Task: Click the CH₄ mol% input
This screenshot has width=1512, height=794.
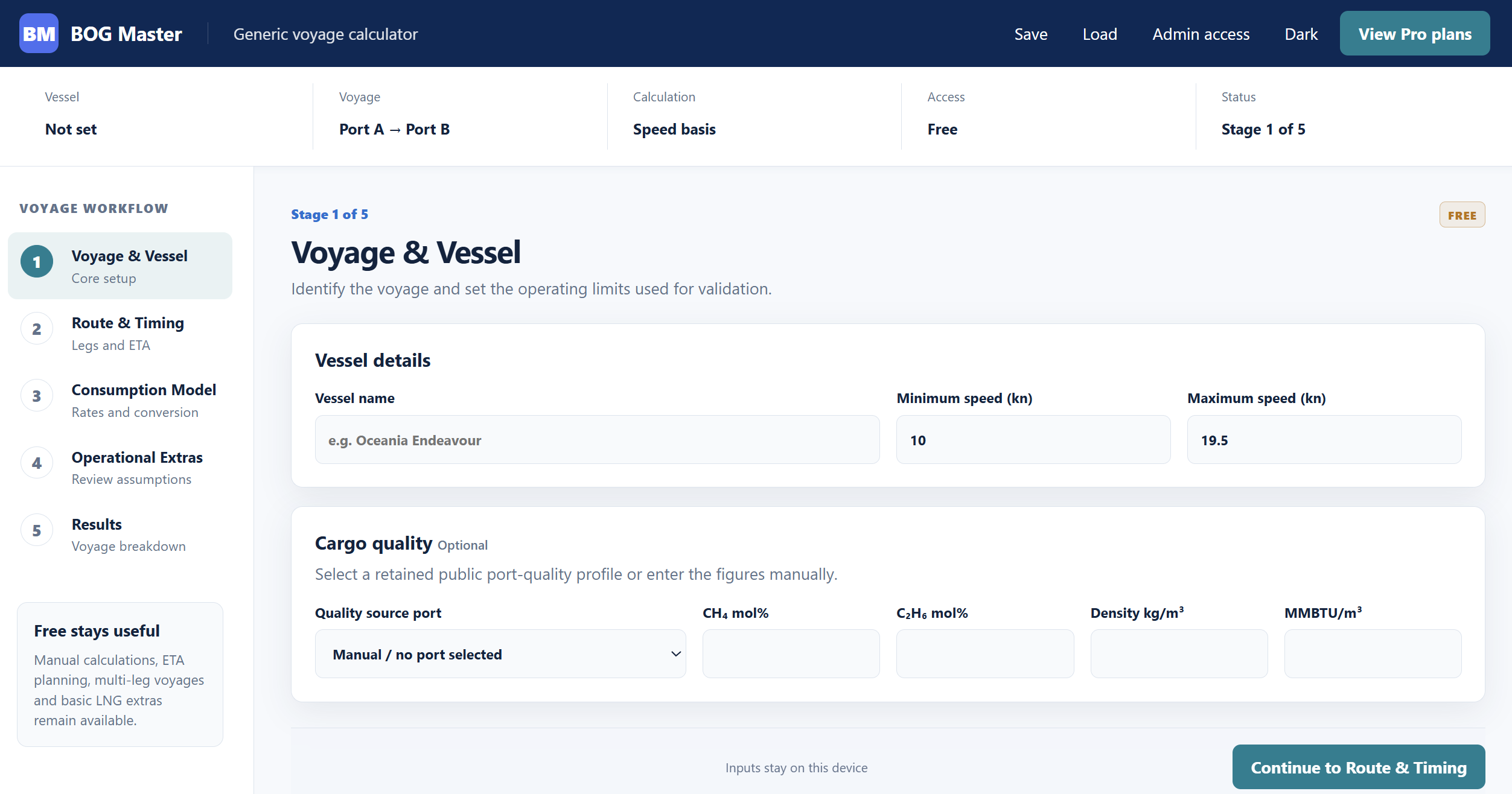Action: (x=791, y=654)
